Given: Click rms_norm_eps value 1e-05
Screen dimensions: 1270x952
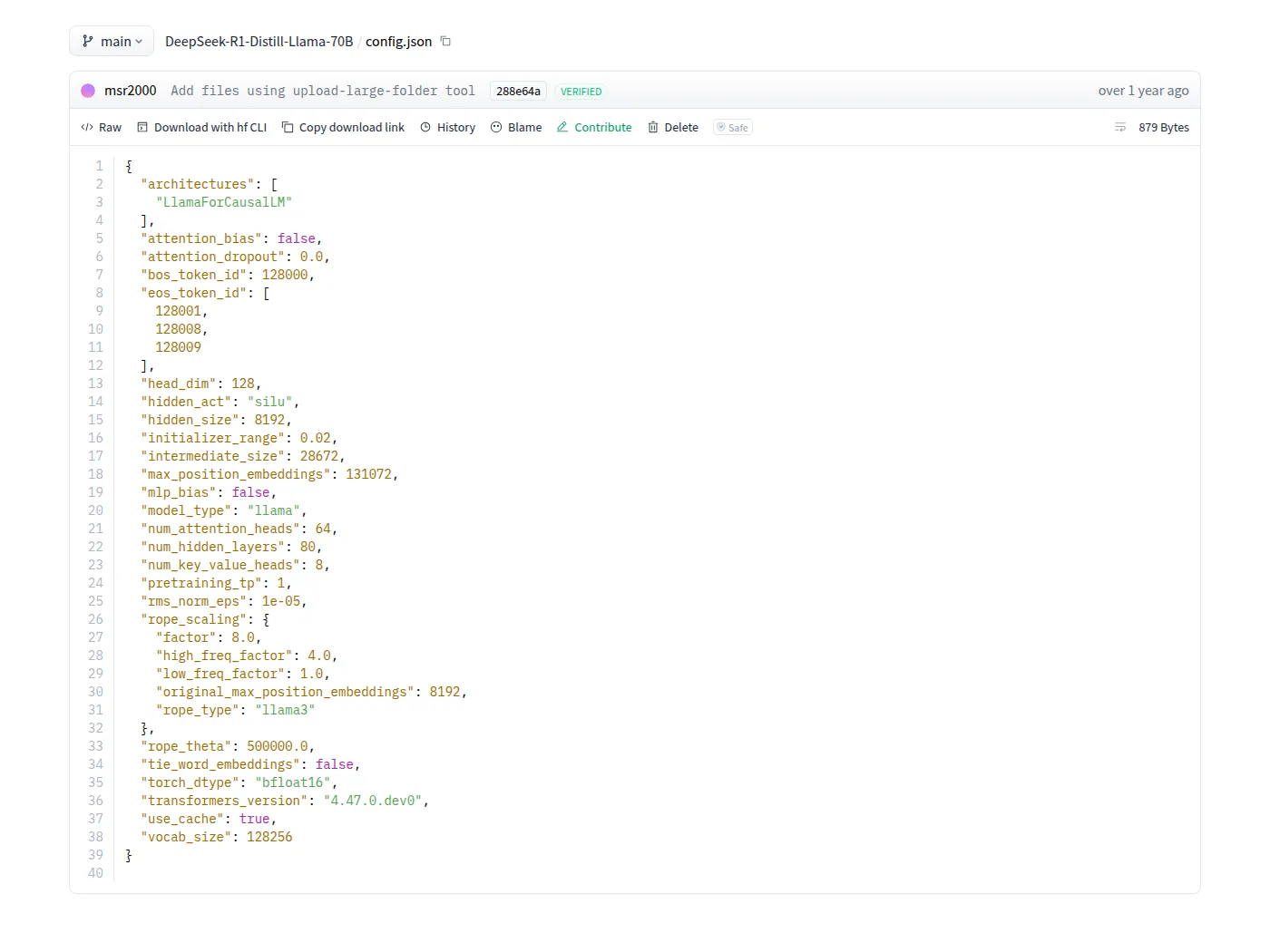Looking at the screenshot, I should click(281, 601).
